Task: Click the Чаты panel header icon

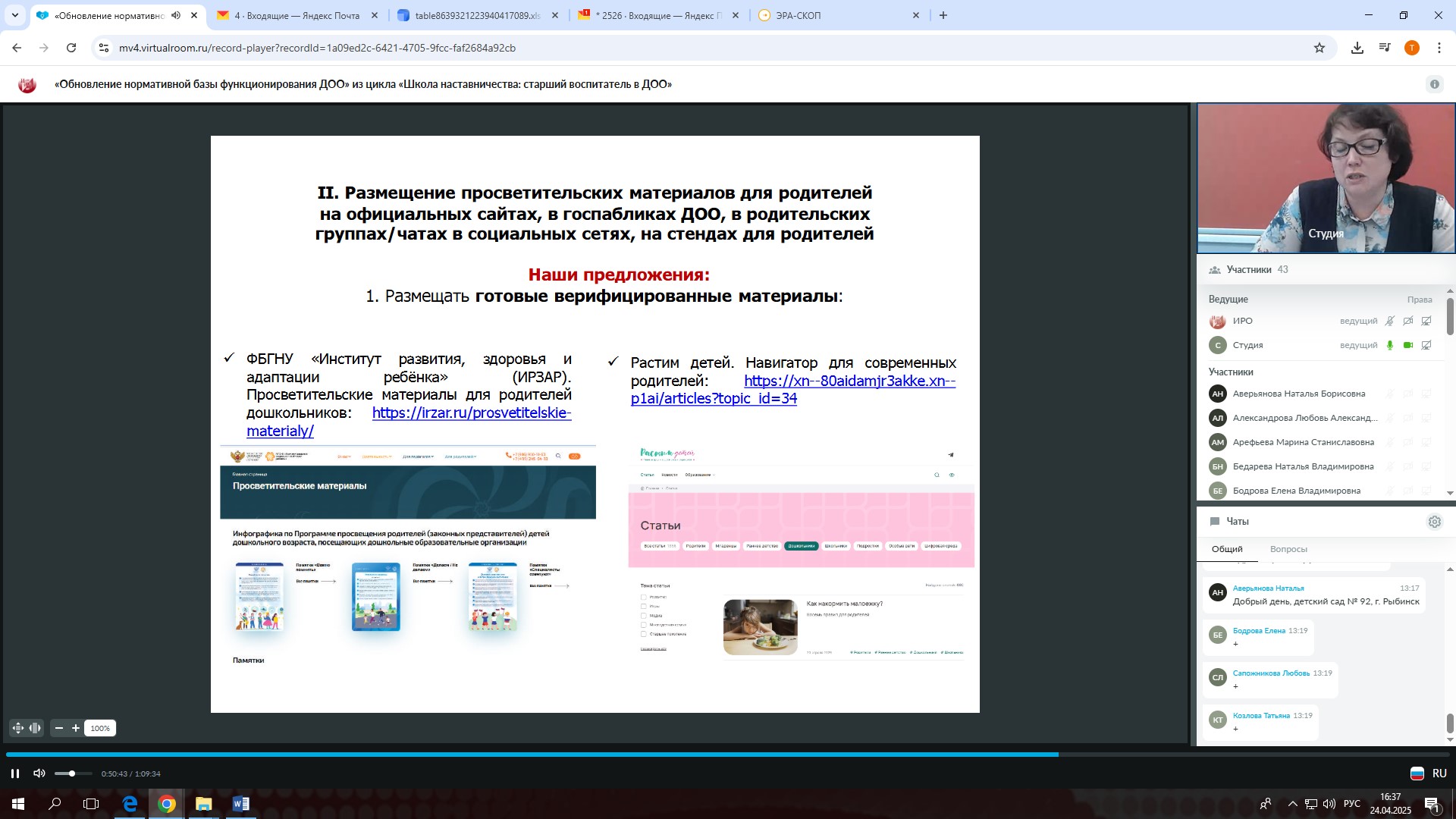Action: click(x=1214, y=522)
